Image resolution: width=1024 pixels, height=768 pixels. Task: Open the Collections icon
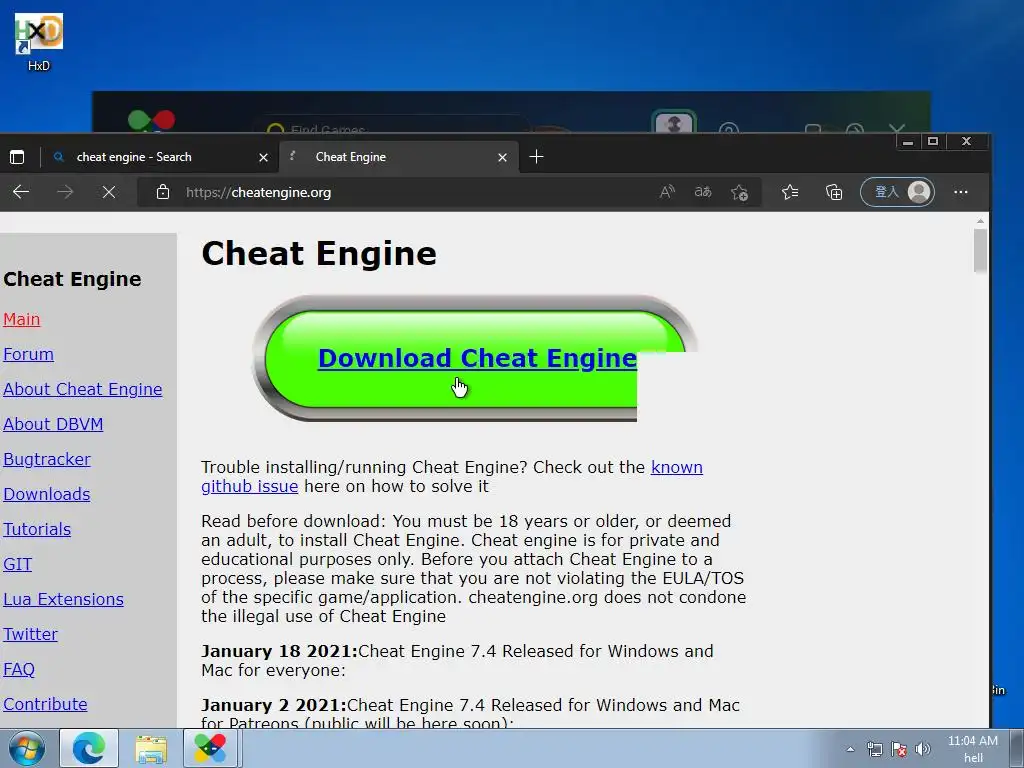[834, 192]
